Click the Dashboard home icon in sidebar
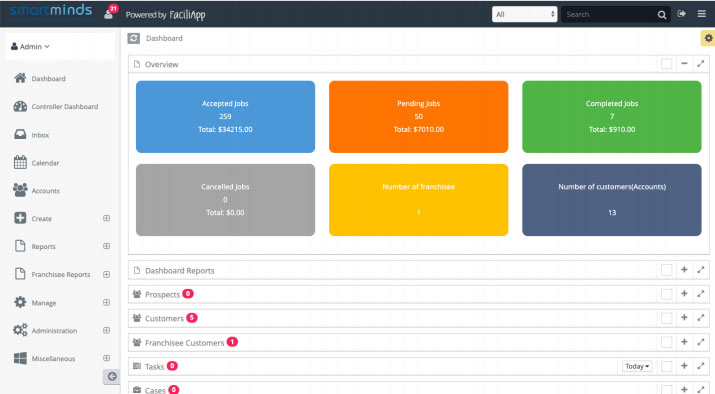 tap(20, 78)
